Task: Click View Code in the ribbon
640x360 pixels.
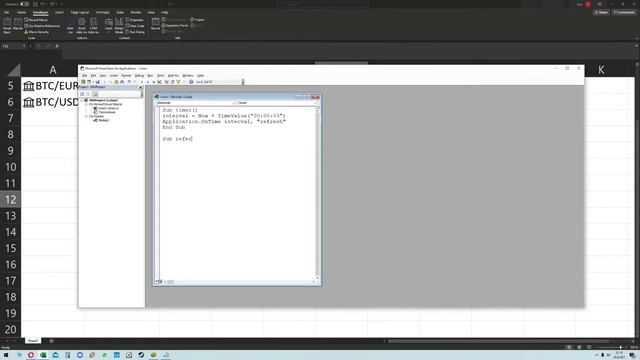Action: click(x=135, y=26)
